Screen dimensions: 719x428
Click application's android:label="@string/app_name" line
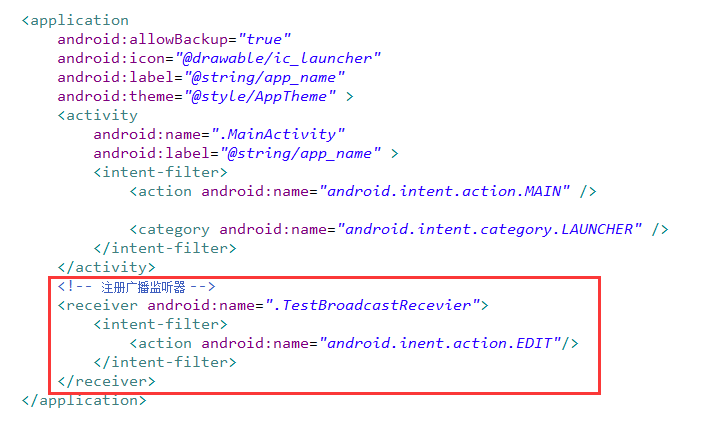[201, 78]
